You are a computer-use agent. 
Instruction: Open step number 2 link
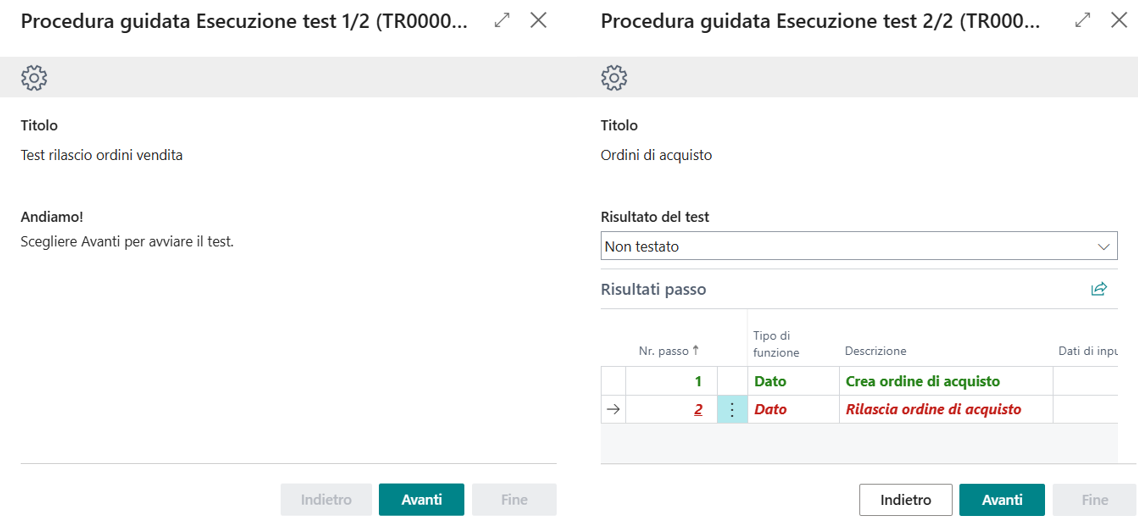(698, 409)
